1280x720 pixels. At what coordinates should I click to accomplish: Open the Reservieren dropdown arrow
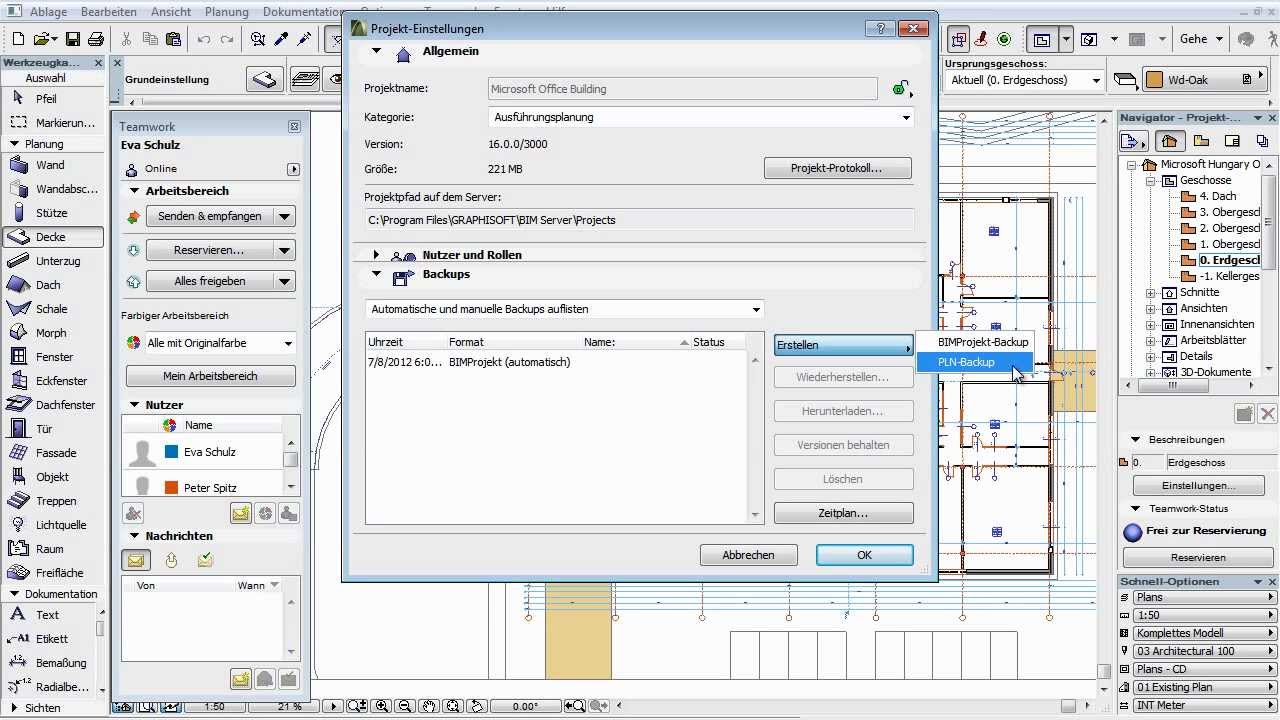tap(285, 250)
